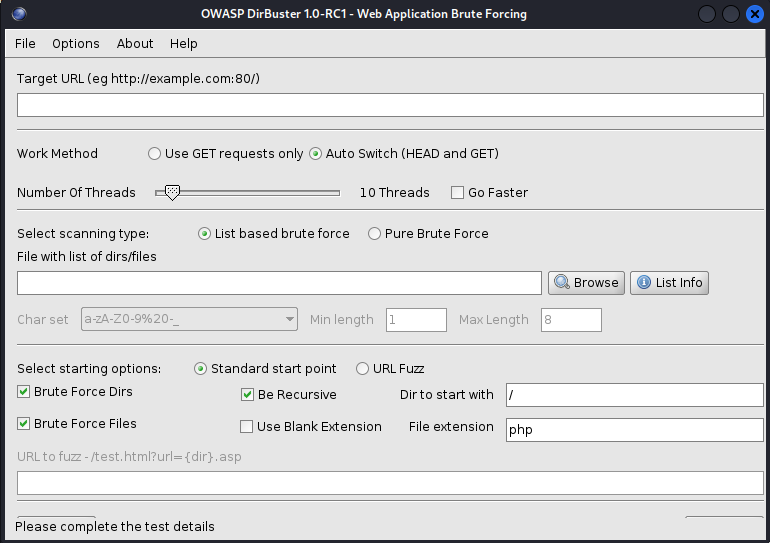Open the Options menu
The width and height of the screenshot is (770, 543).
76,44
